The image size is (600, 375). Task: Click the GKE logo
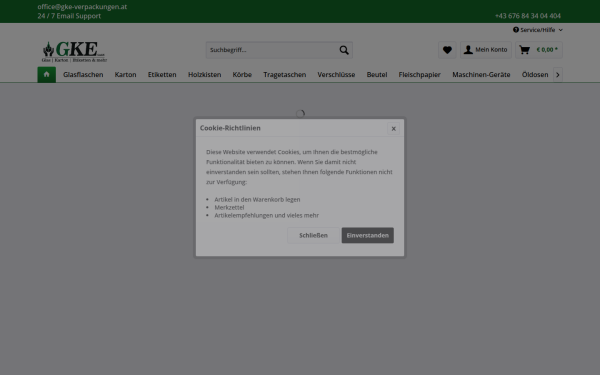pyautogui.click(x=74, y=52)
